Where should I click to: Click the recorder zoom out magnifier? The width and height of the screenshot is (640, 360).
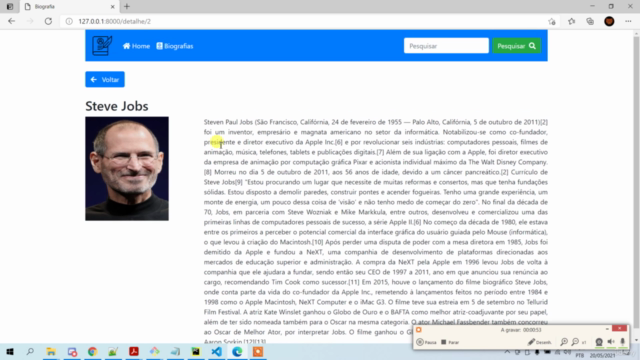(575, 342)
